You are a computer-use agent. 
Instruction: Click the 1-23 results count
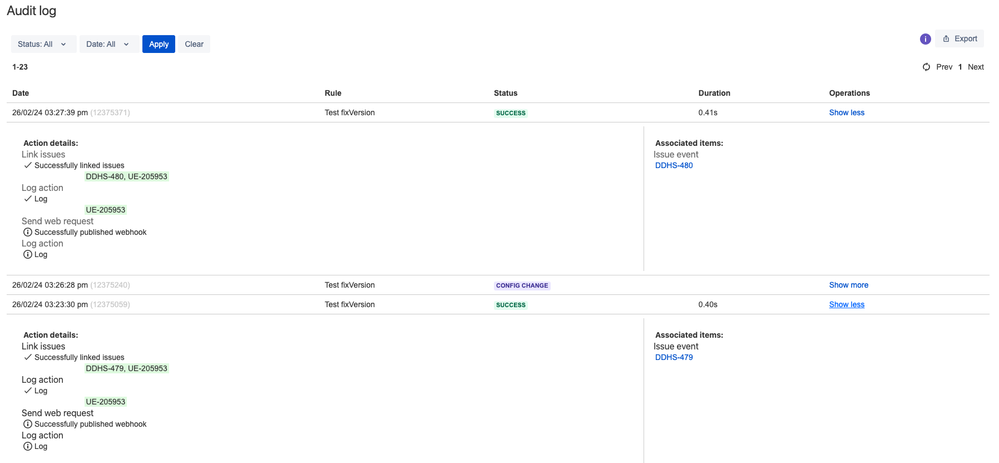(20, 66)
